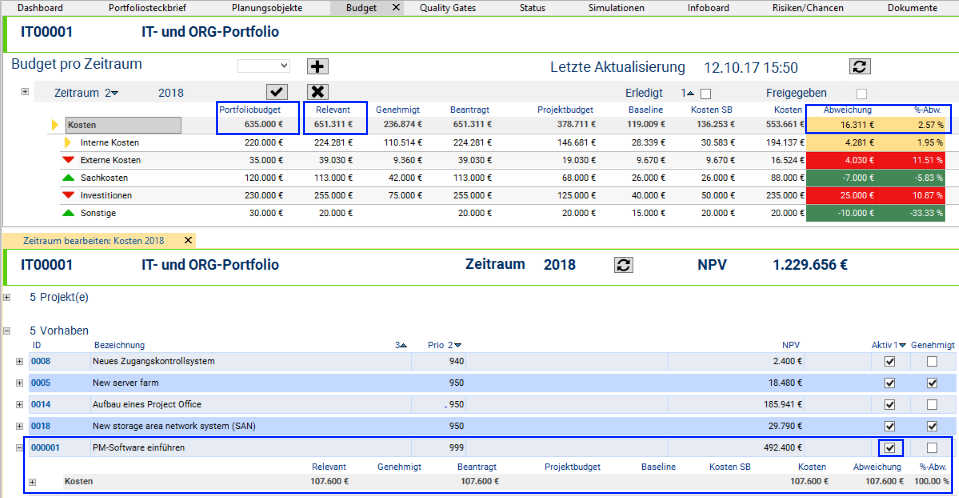
Task: Click the refresh icon next to Zeitraum 2018
Action: pyautogui.click(x=623, y=265)
